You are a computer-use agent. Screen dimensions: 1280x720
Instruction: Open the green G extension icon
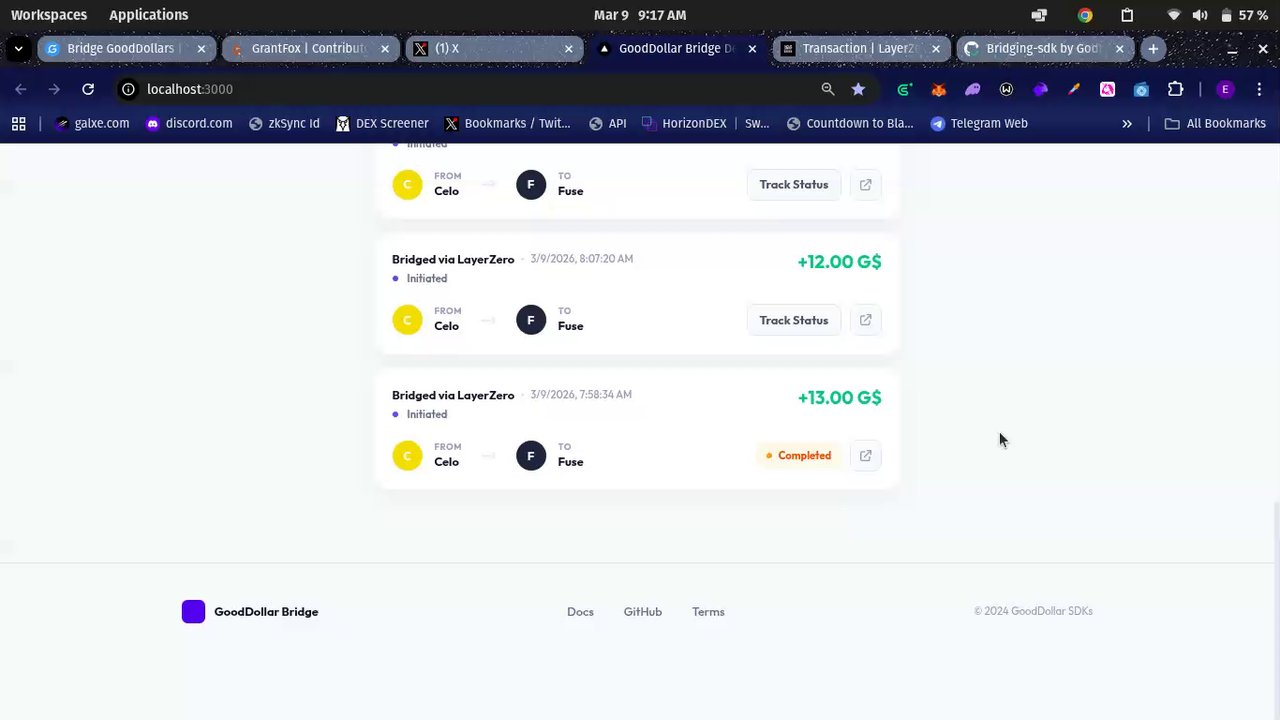(904, 89)
